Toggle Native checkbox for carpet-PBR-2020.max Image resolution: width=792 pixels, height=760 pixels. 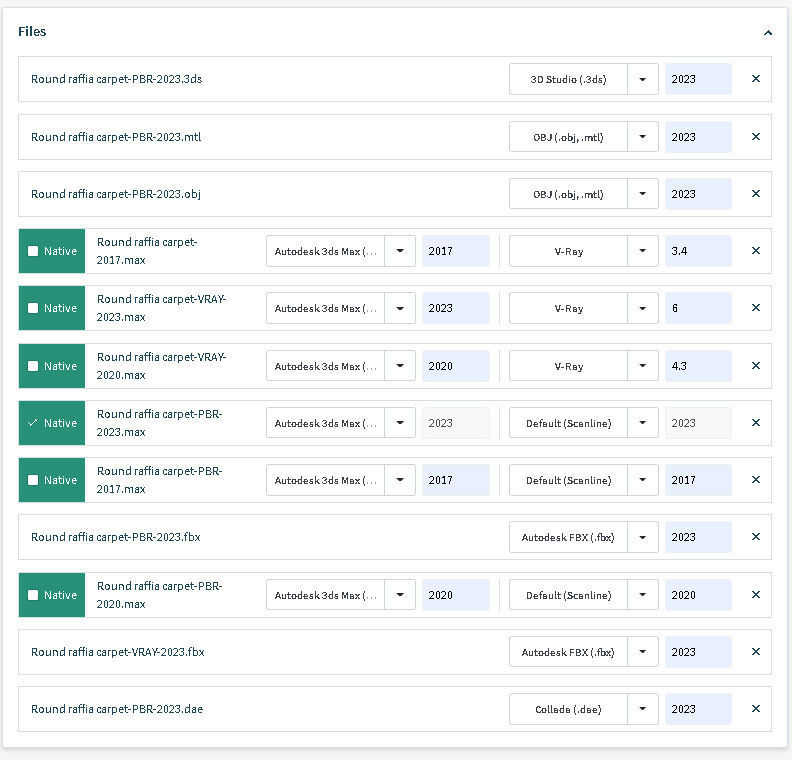33,595
